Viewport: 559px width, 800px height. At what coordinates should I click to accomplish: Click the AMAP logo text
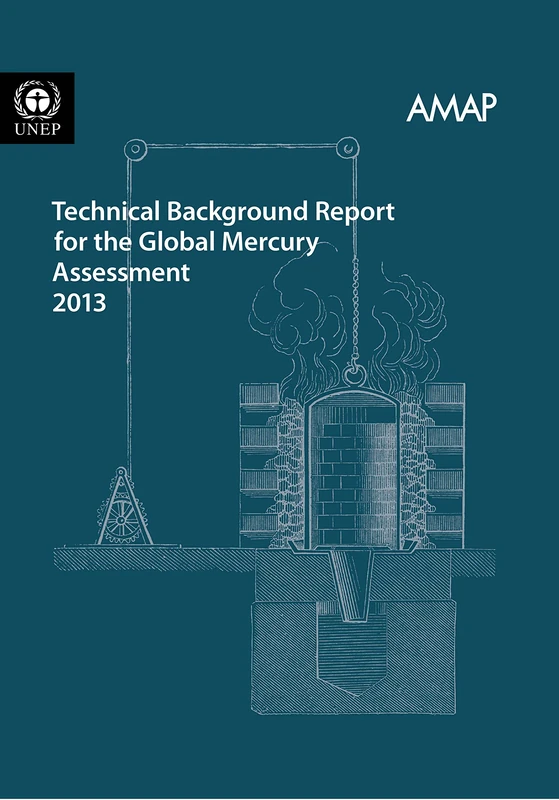451,108
